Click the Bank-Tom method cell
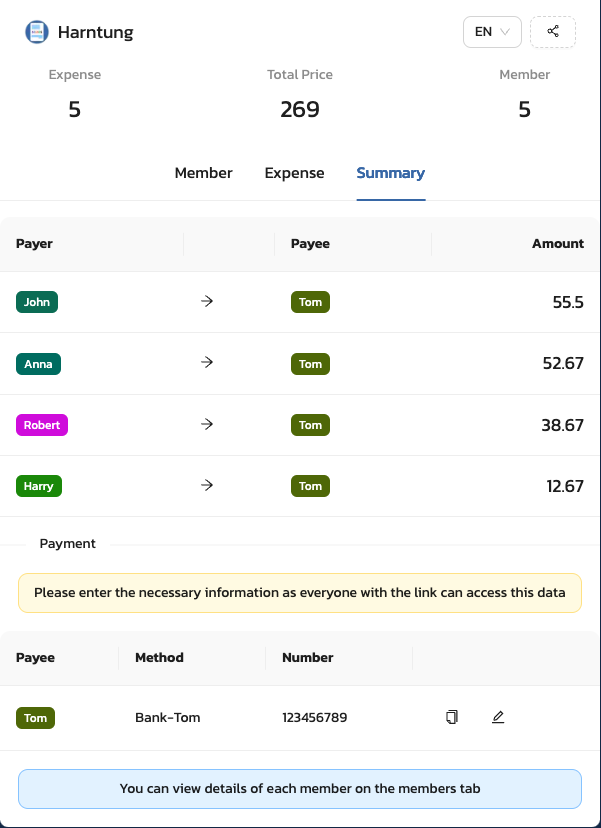601x828 pixels. (x=167, y=718)
